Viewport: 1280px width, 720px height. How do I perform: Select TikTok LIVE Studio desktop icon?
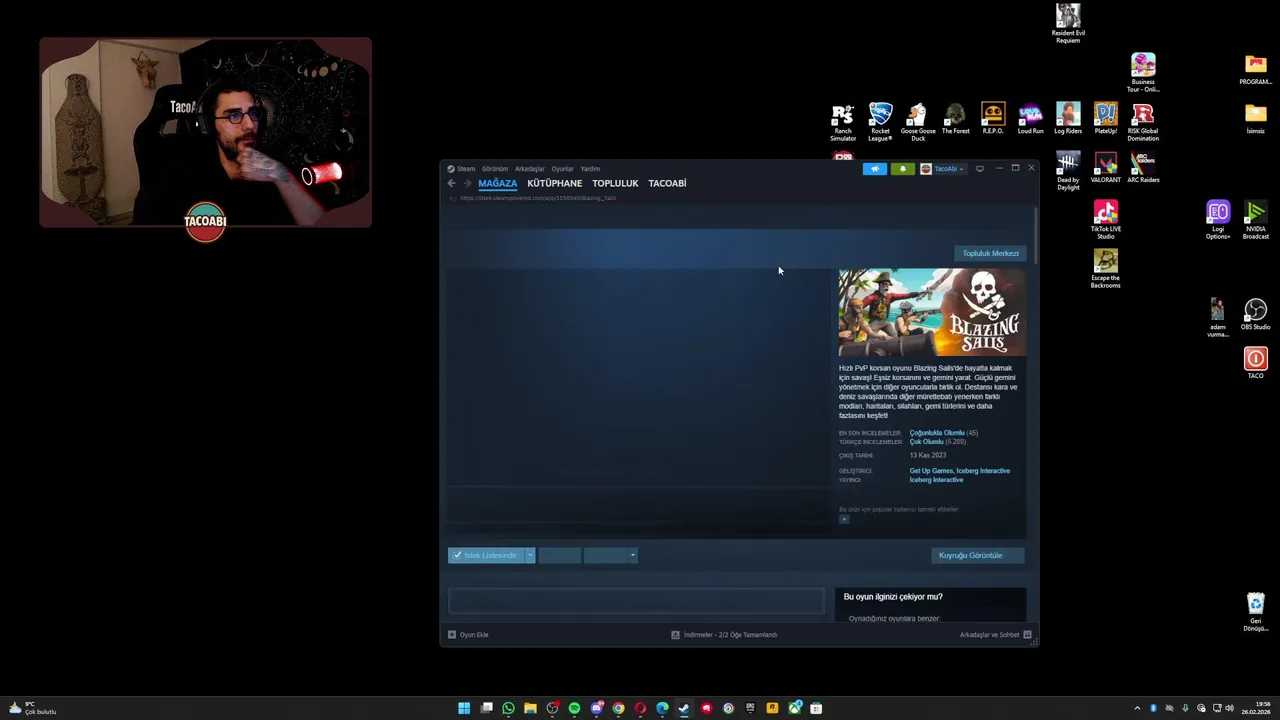pos(1105,220)
